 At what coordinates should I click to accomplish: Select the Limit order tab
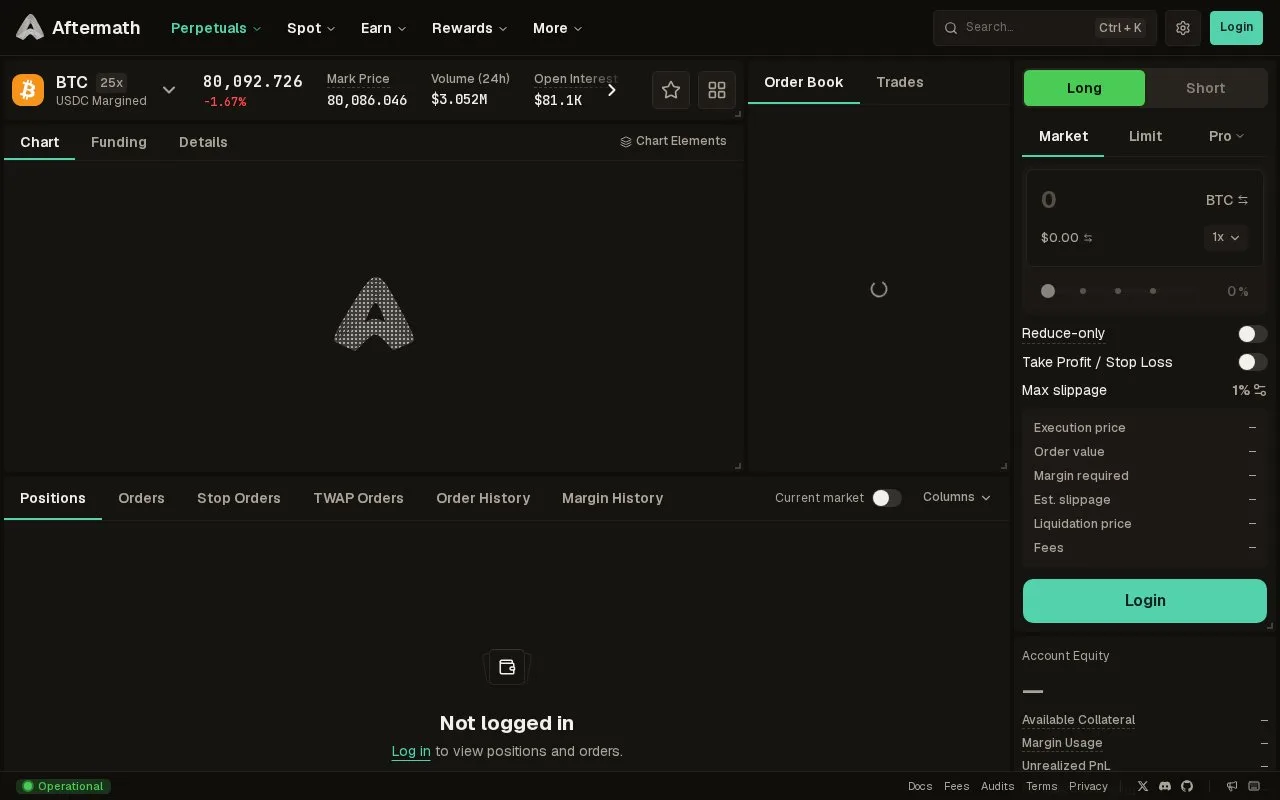[x=1145, y=136]
